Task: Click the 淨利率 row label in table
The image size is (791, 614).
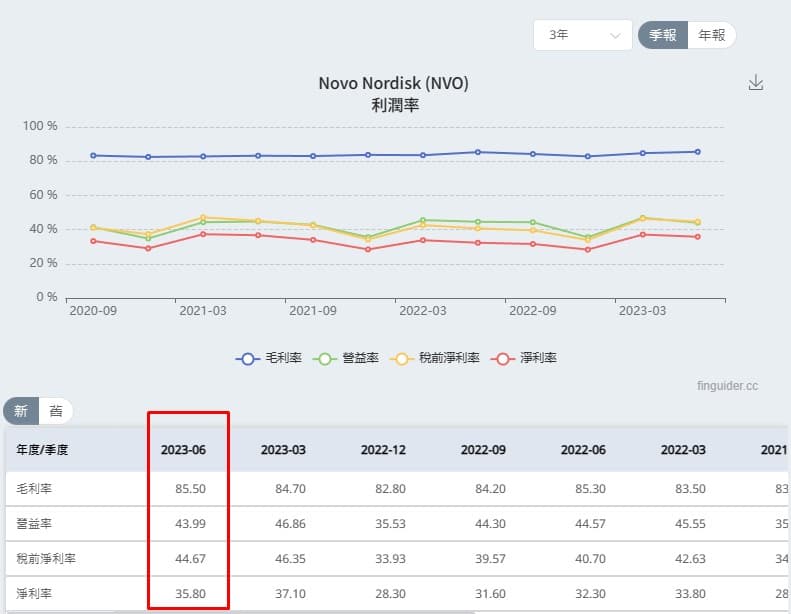Action: [x=34, y=593]
